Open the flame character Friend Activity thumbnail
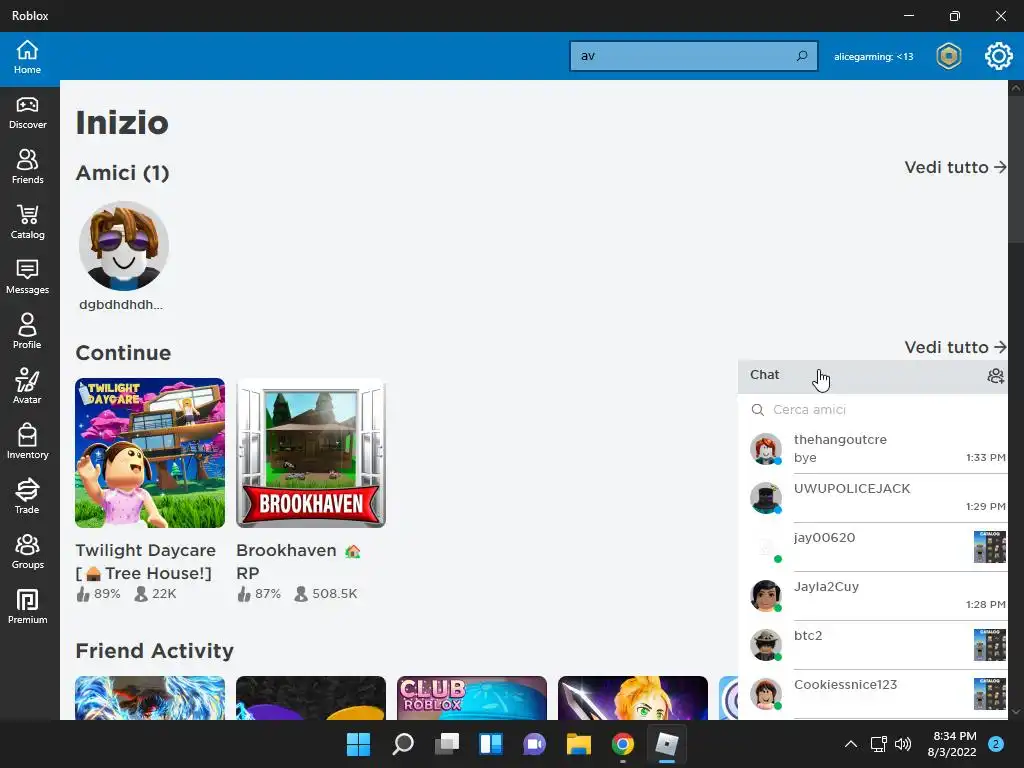1024x768 pixels. pos(150,697)
